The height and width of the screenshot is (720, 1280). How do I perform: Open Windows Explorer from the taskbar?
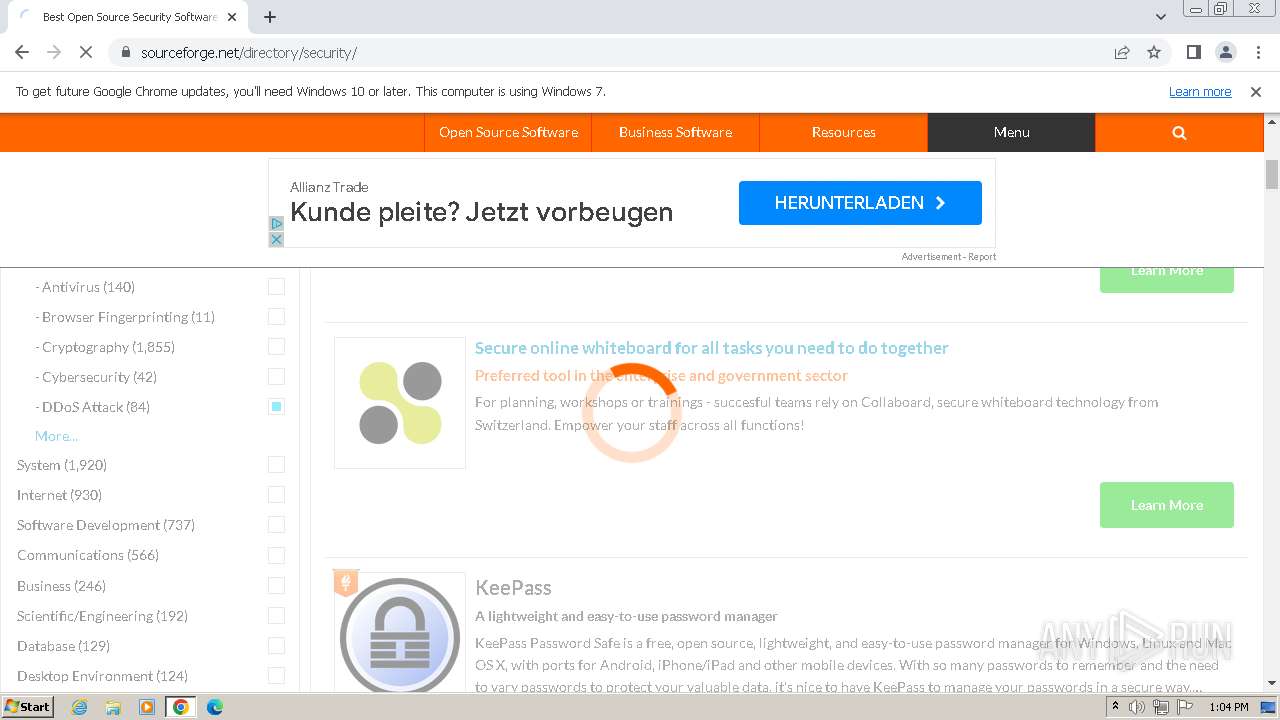[x=113, y=707]
